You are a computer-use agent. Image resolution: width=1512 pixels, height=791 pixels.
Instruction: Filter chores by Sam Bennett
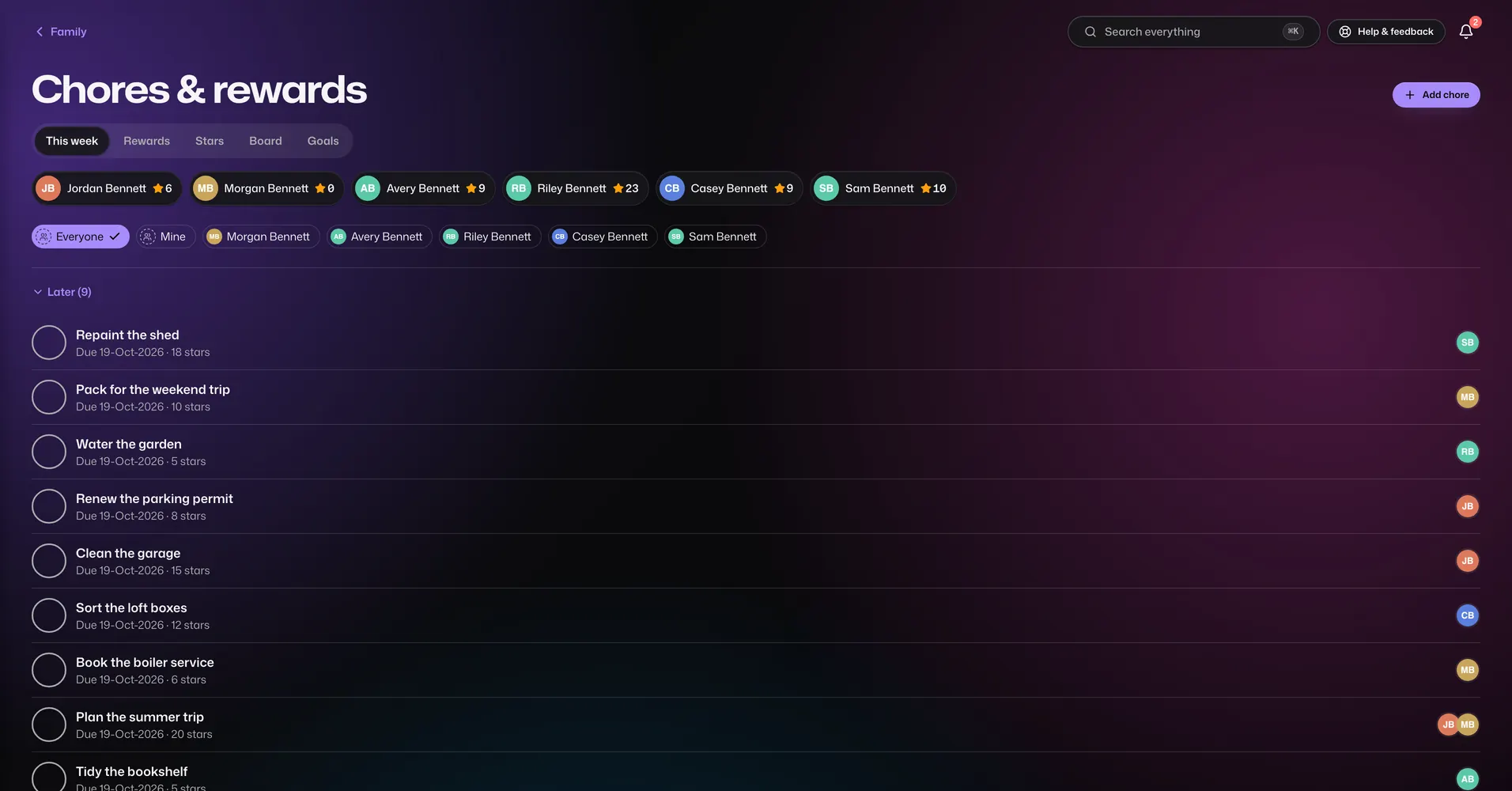pos(716,237)
